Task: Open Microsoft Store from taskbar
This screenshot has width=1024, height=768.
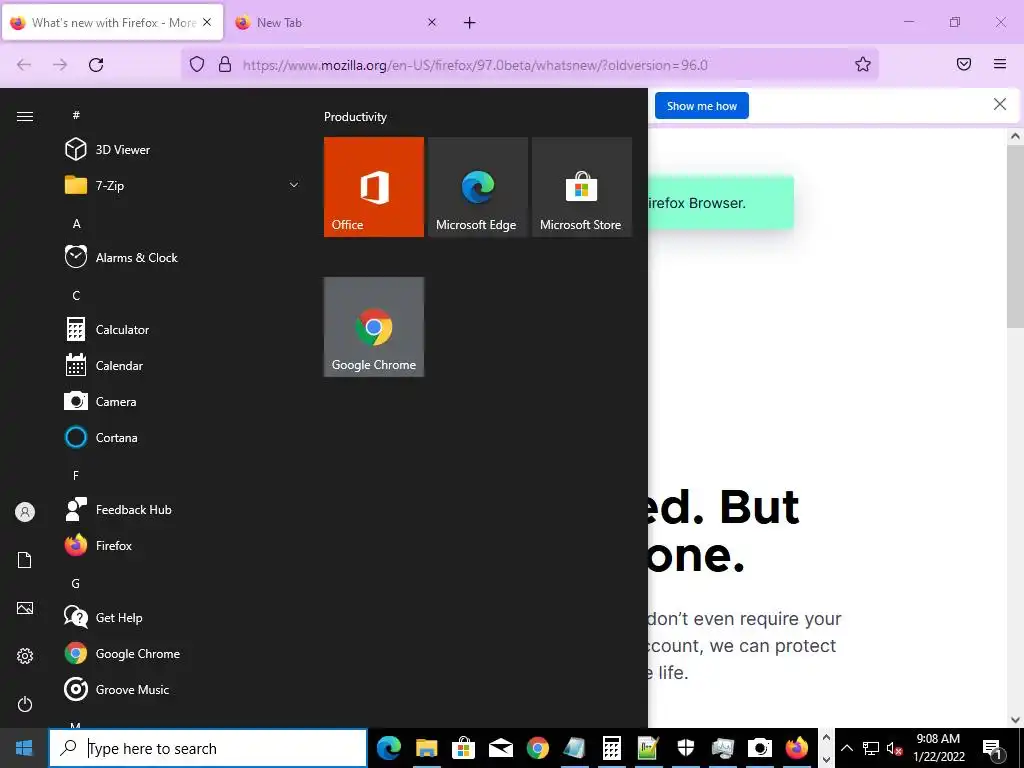Action: (464, 748)
